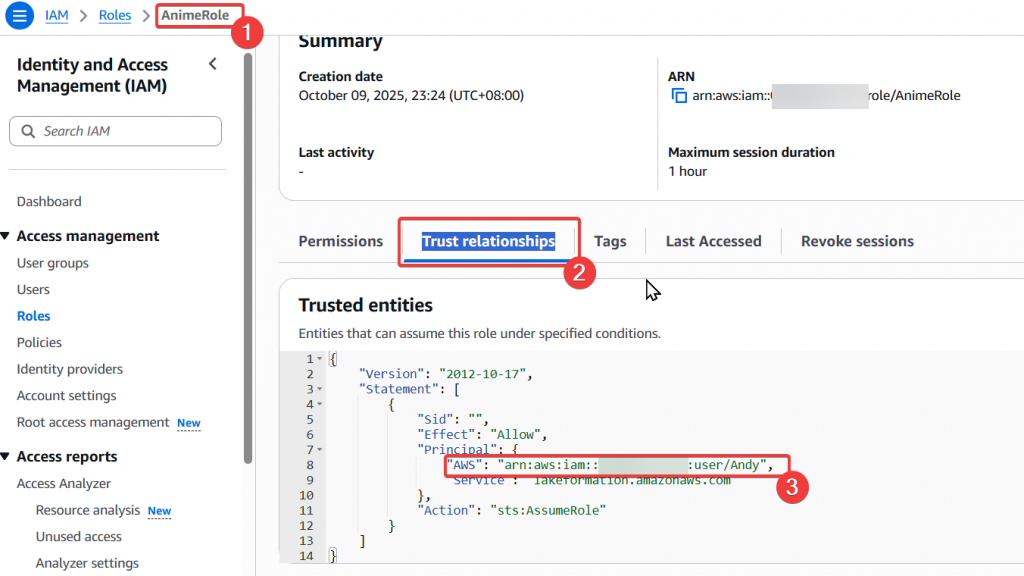The height and width of the screenshot is (576, 1024).
Task: Click the Trusted entities heading
Action: pos(366,305)
